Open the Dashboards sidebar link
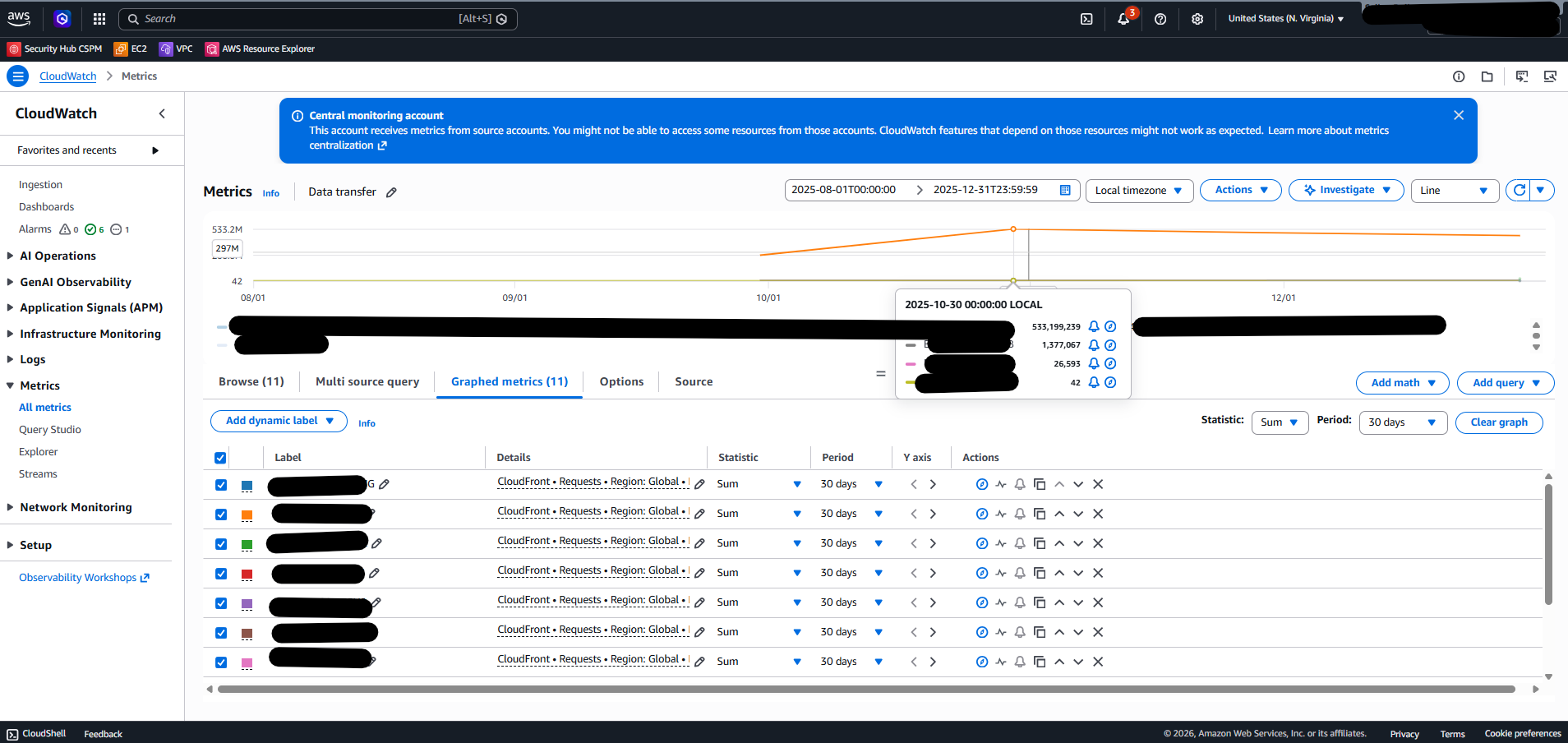This screenshot has height=743, width=1568. click(47, 207)
